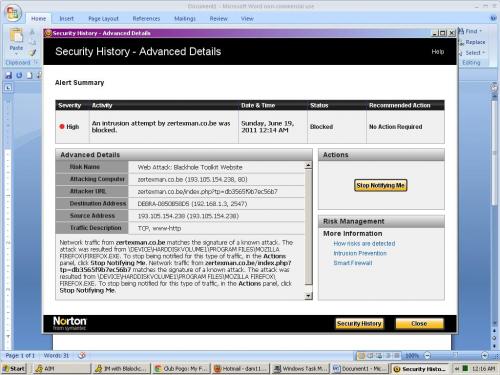Click the Norton icon in the dialog title bar
Screen dimensions: 500x375
pos(48,33)
